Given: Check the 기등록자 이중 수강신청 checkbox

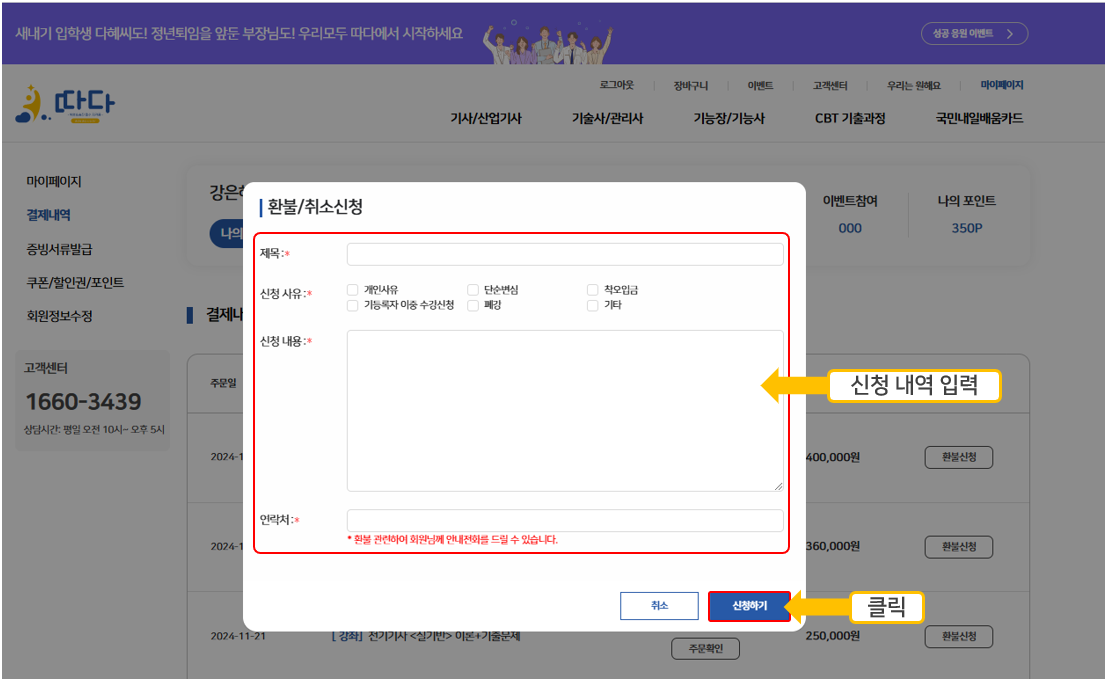Looking at the screenshot, I should coord(352,305).
